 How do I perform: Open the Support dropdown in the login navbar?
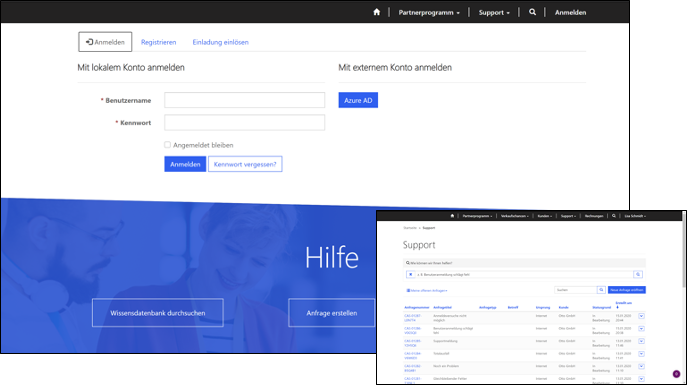[494, 12]
